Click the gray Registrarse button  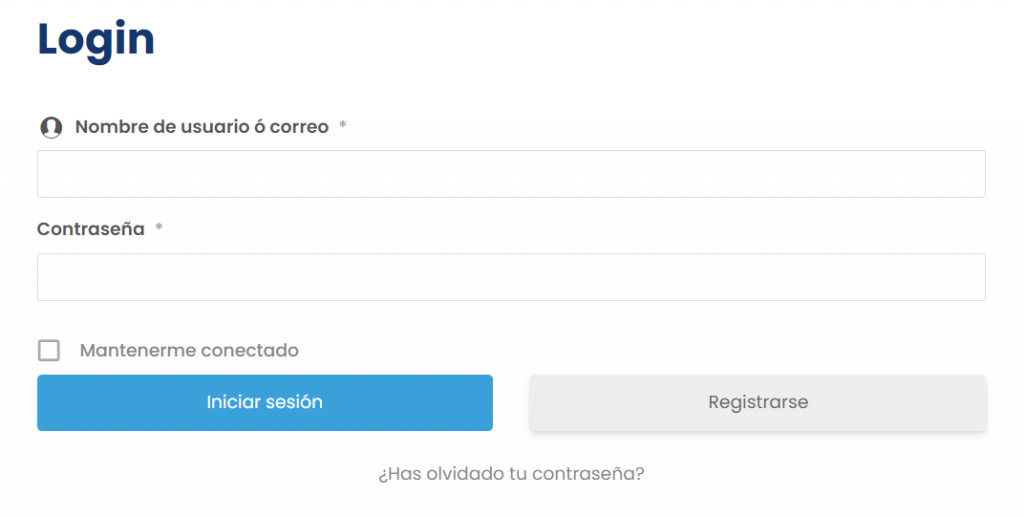click(758, 403)
